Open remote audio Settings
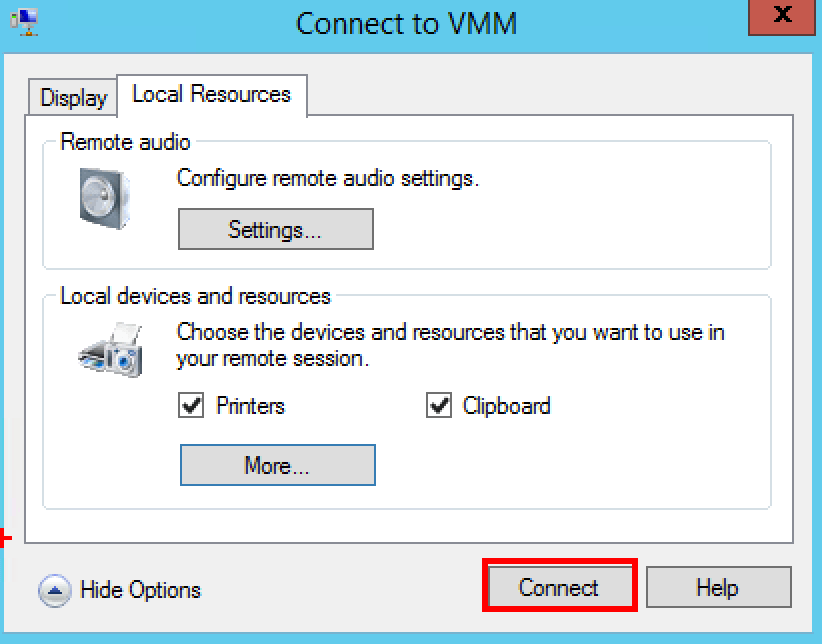 tap(275, 228)
